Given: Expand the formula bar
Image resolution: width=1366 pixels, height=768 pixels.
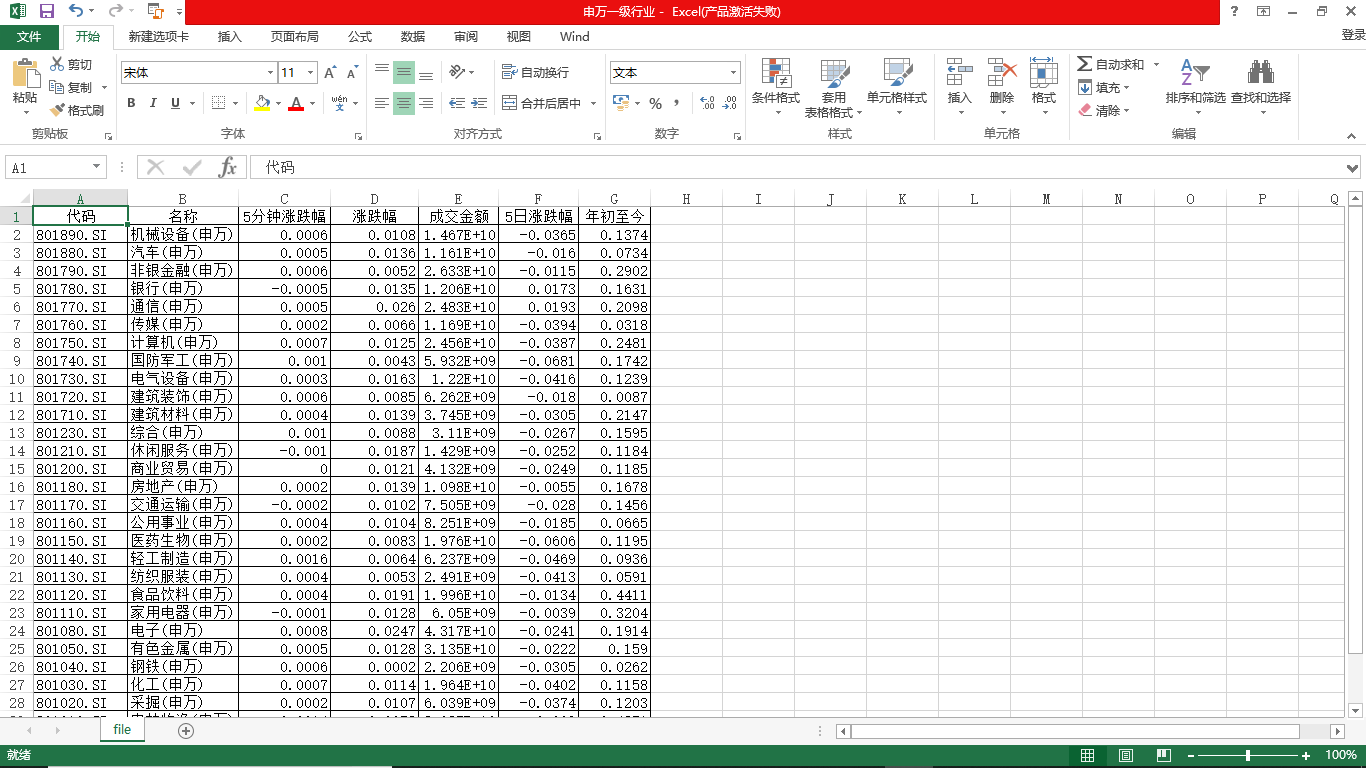Looking at the screenshot, I should [1353, 168].
